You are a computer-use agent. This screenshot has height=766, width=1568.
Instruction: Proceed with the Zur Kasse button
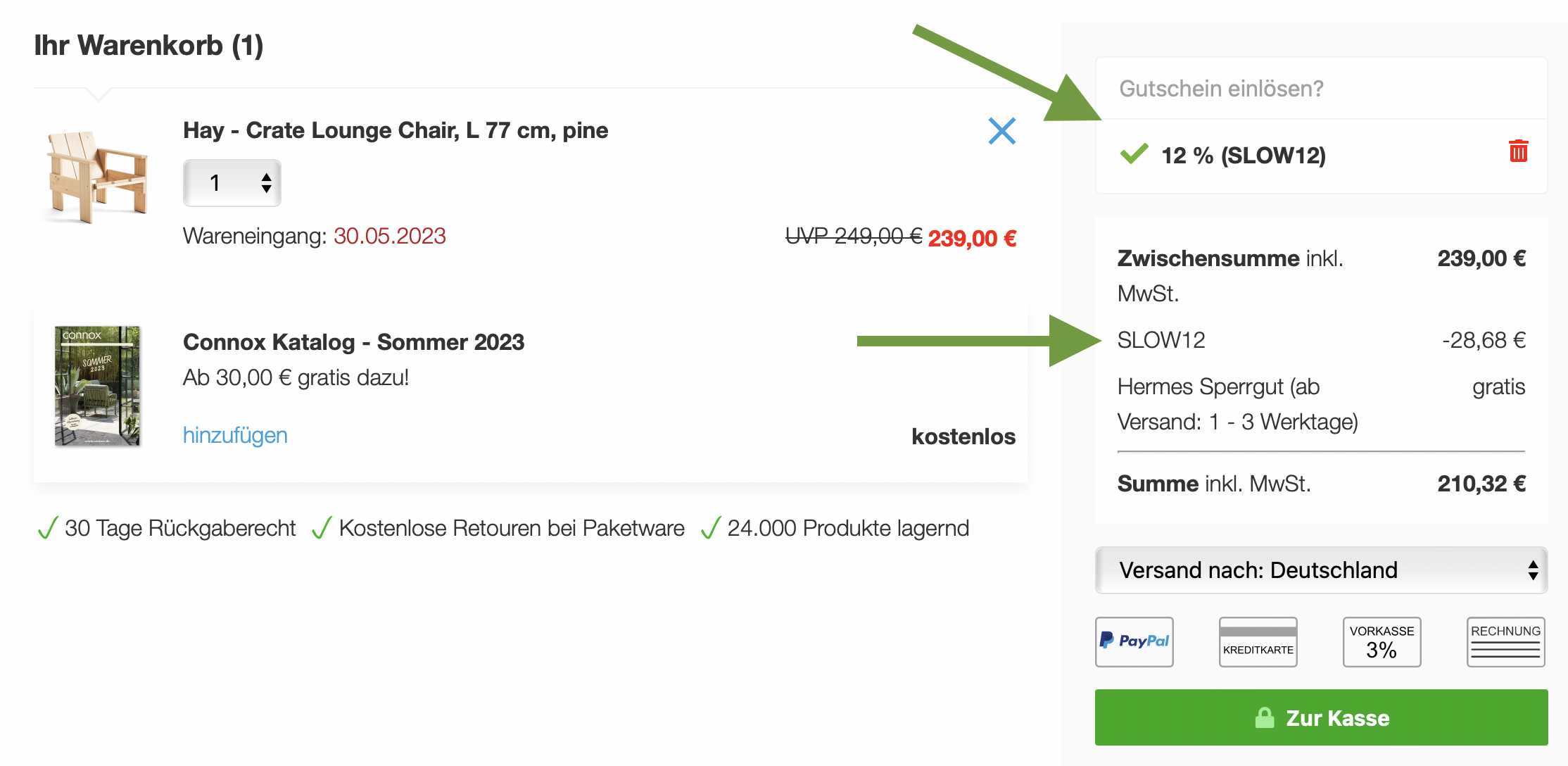(x=1321, y=717)
